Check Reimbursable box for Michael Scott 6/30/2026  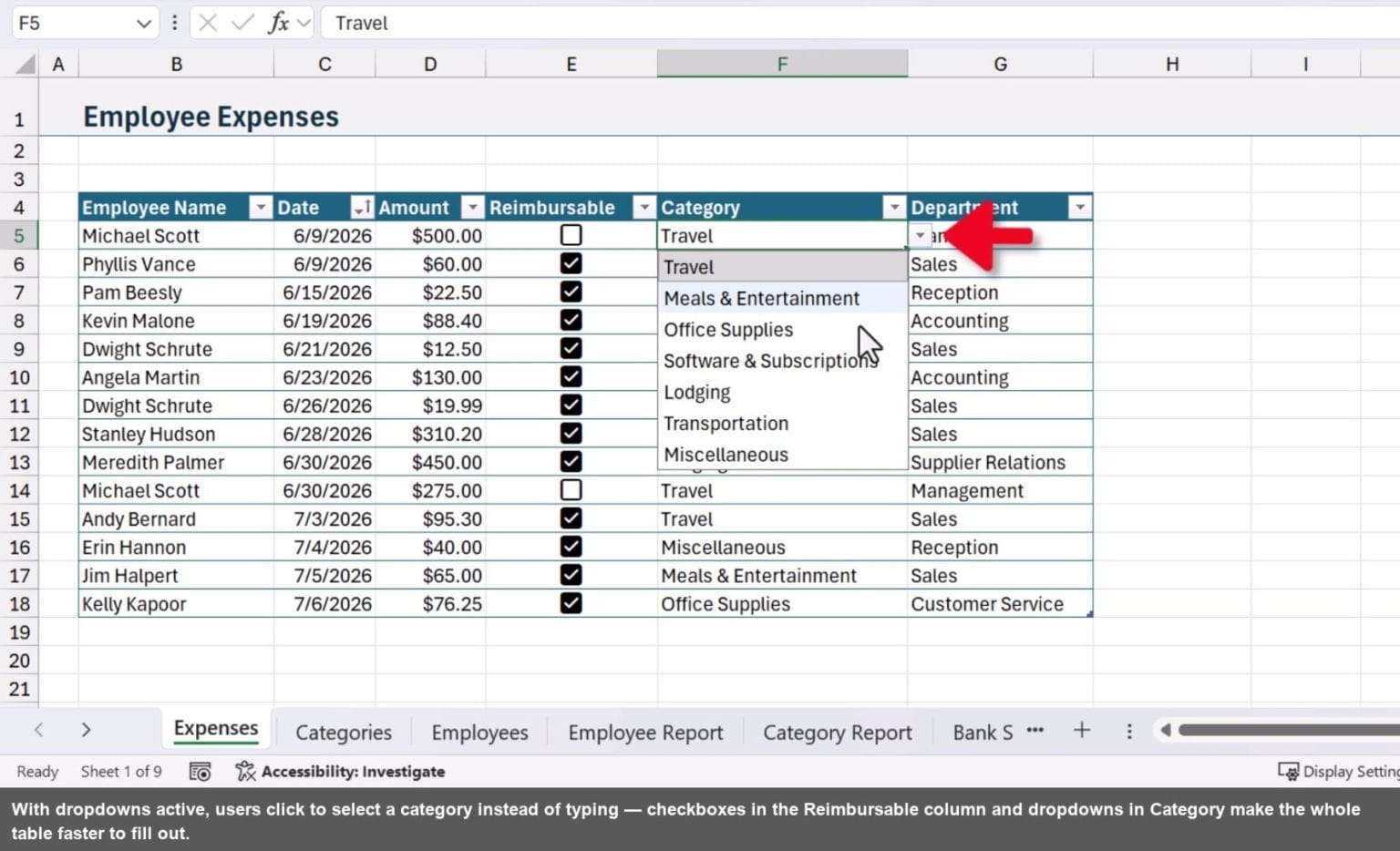tap(571, 490)
